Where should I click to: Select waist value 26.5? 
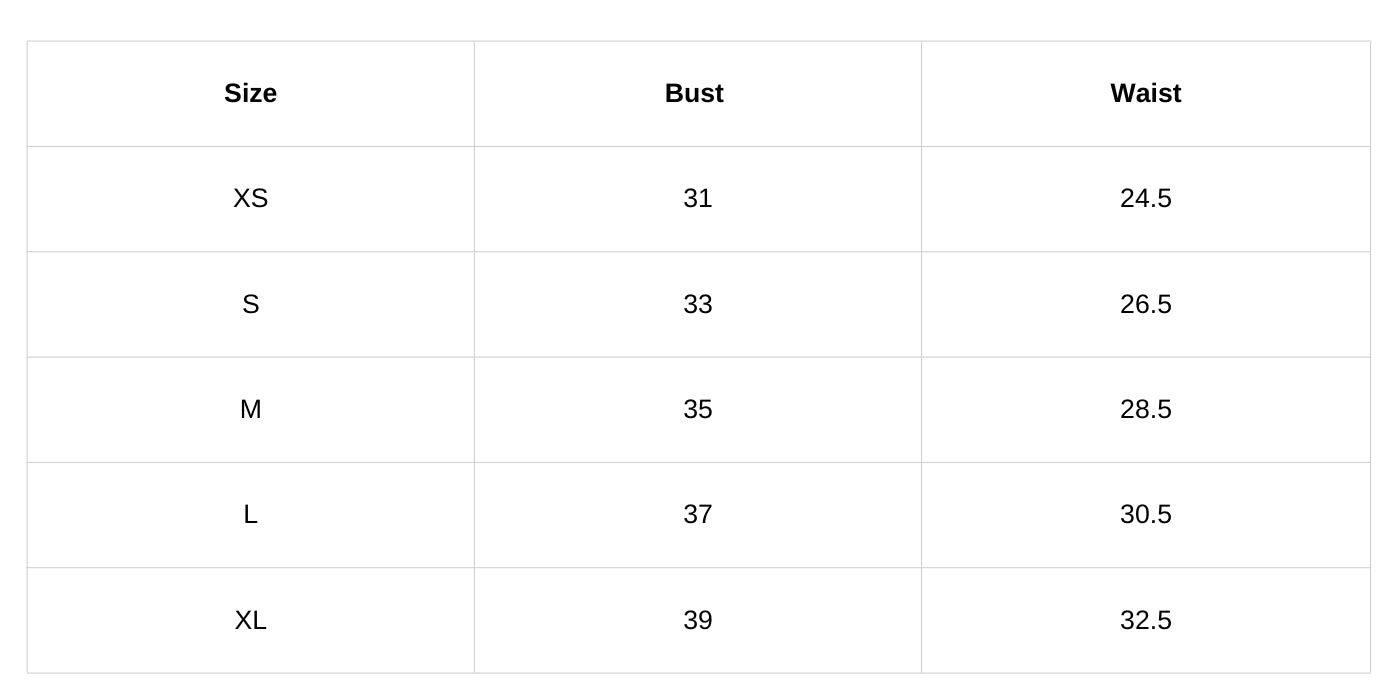tap(1145, 304)
